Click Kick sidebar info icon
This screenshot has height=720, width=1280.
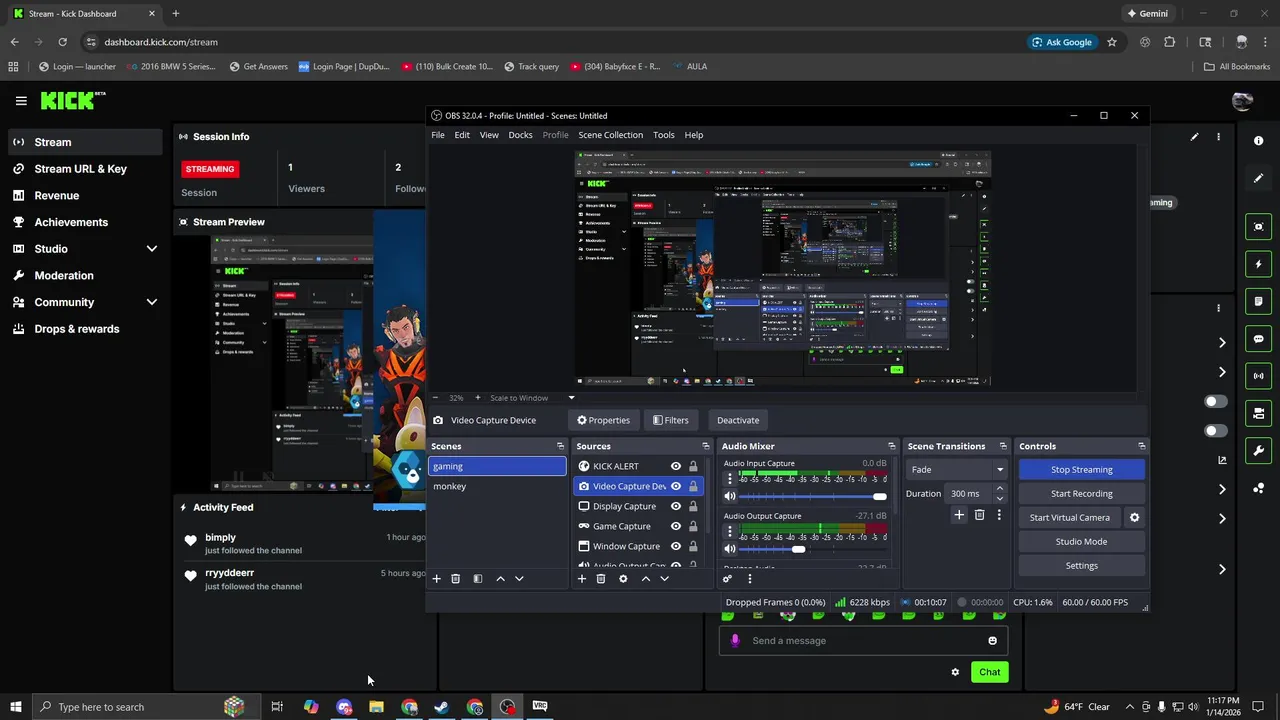pos(1259,141)
